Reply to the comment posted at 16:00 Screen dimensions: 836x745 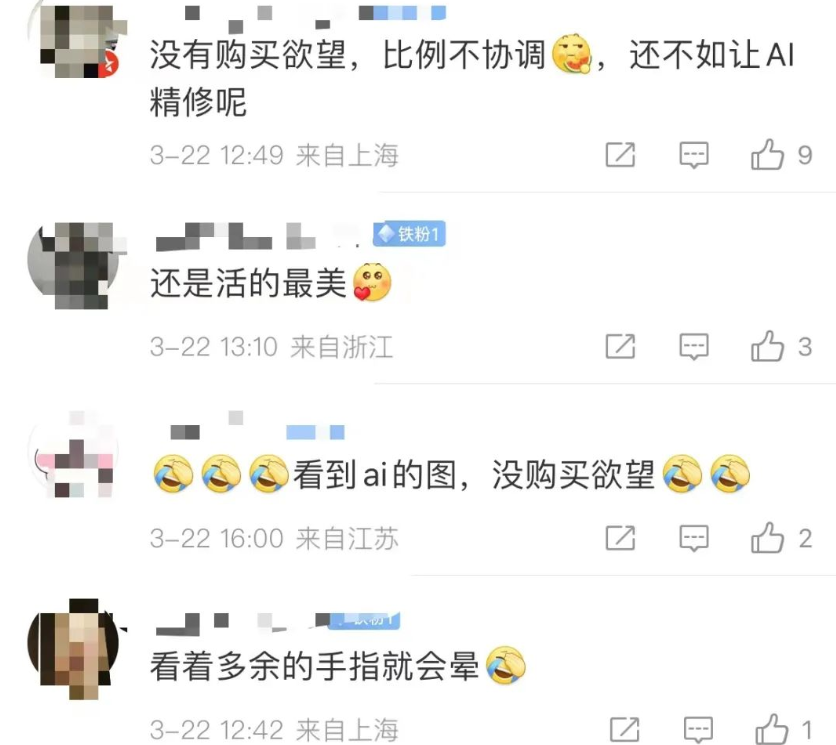point(694,538)
